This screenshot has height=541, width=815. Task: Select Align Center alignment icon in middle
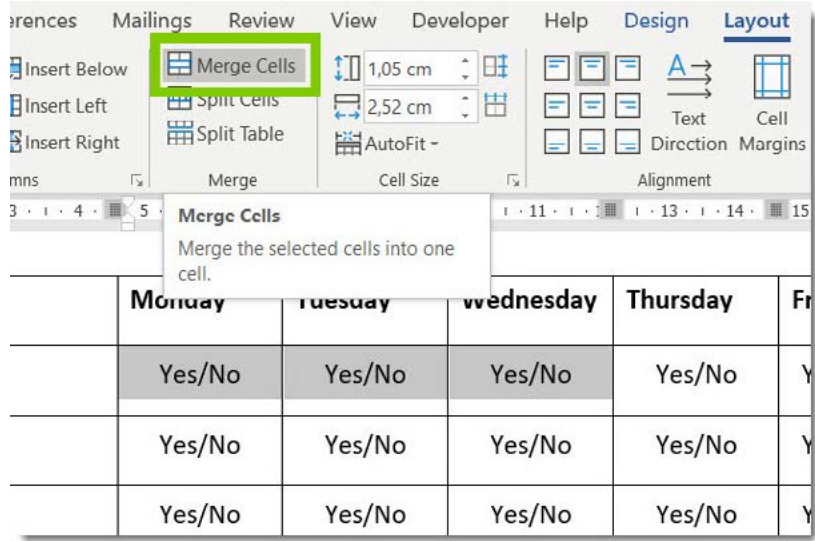click(591, 105)
